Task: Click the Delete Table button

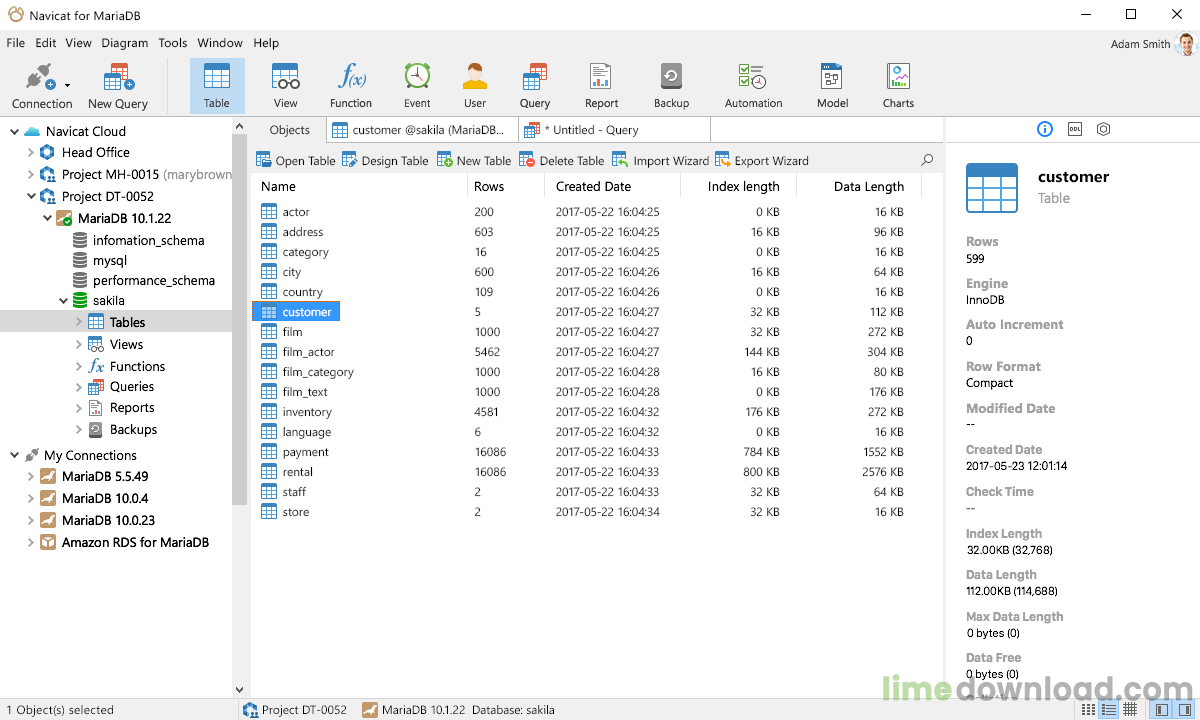Action: (562, 160)
